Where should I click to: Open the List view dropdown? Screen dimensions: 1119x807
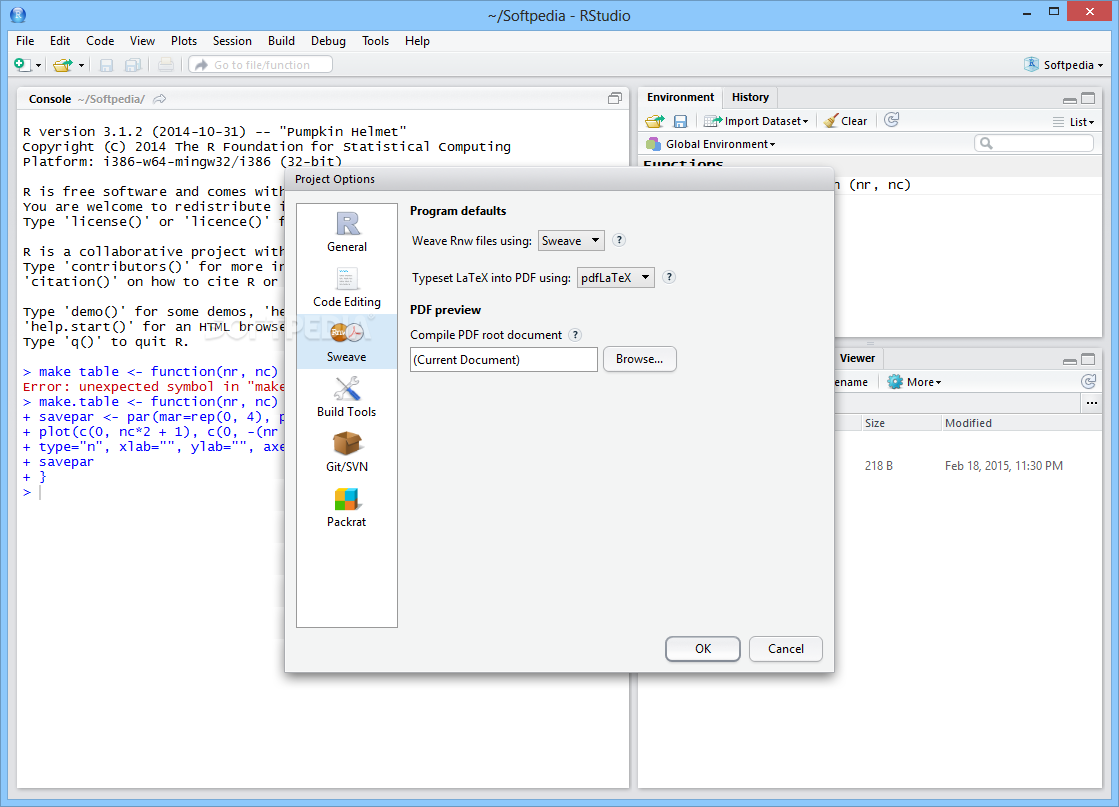1073,122
